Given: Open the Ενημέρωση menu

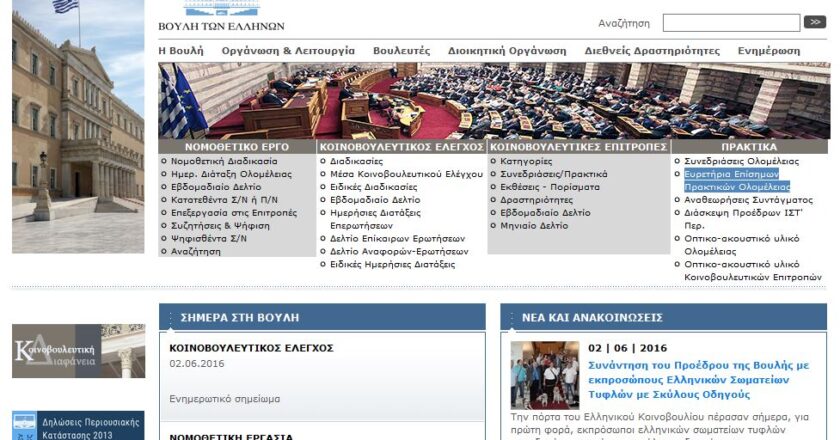Looking at the screenshot, I should [769, 51].
